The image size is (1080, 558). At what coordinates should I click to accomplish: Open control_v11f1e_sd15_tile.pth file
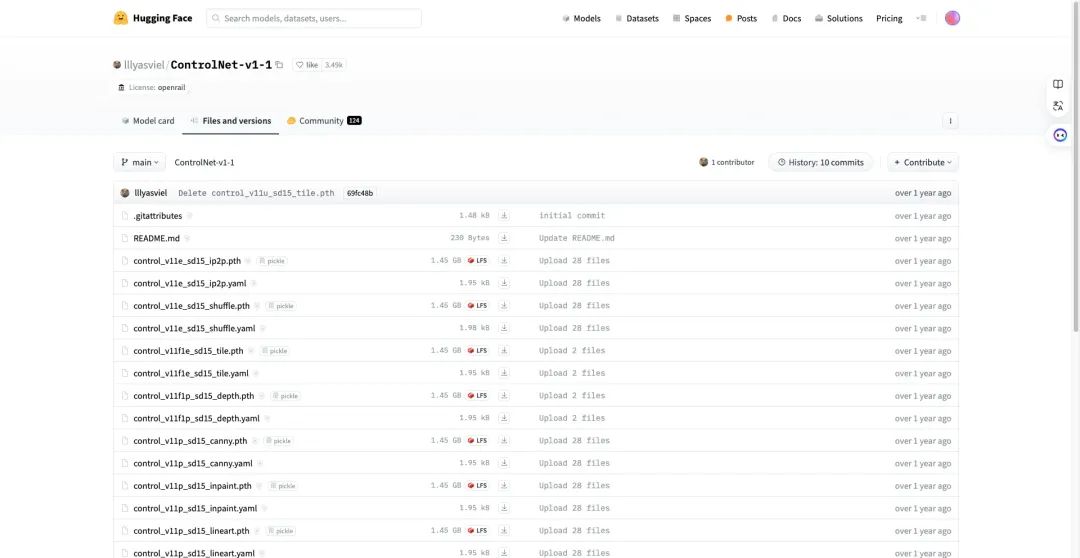coord(188,351)
